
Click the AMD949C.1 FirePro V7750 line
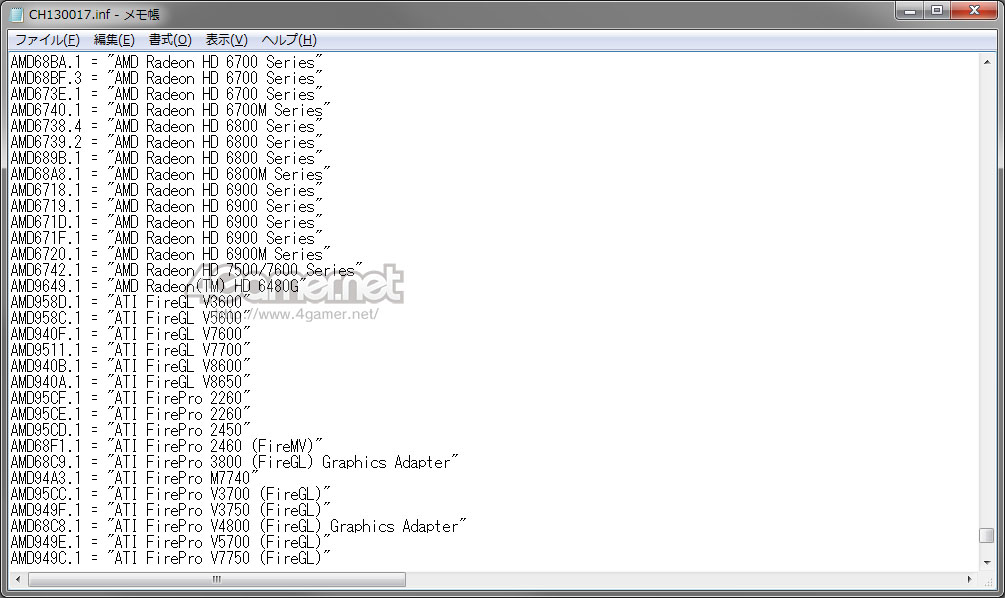(x=170, y=559)
